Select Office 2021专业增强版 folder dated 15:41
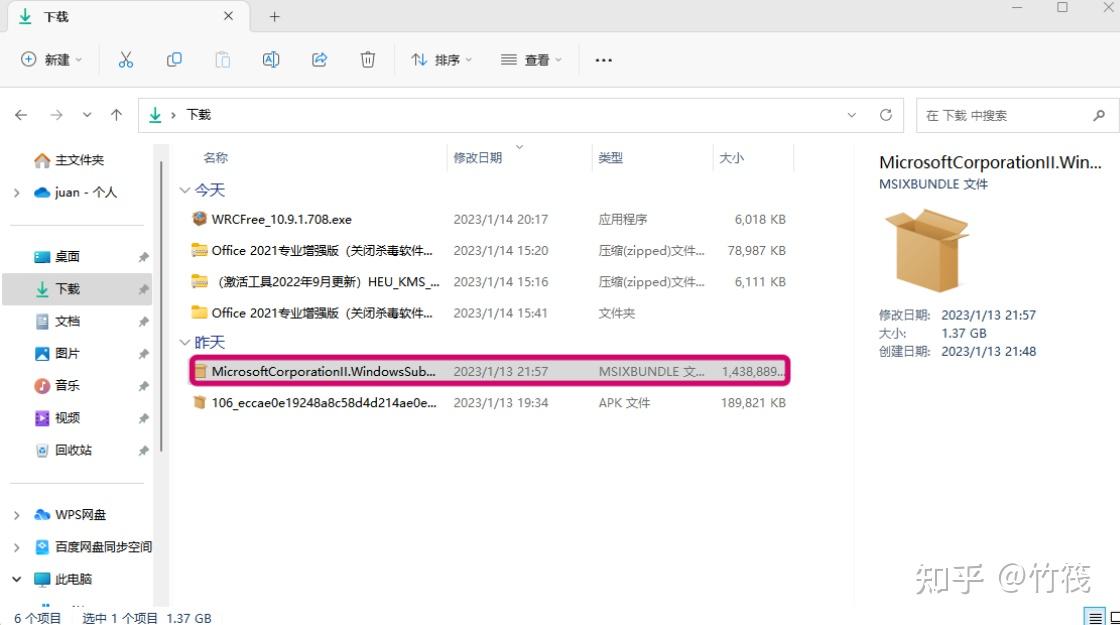 pos(489,313)
